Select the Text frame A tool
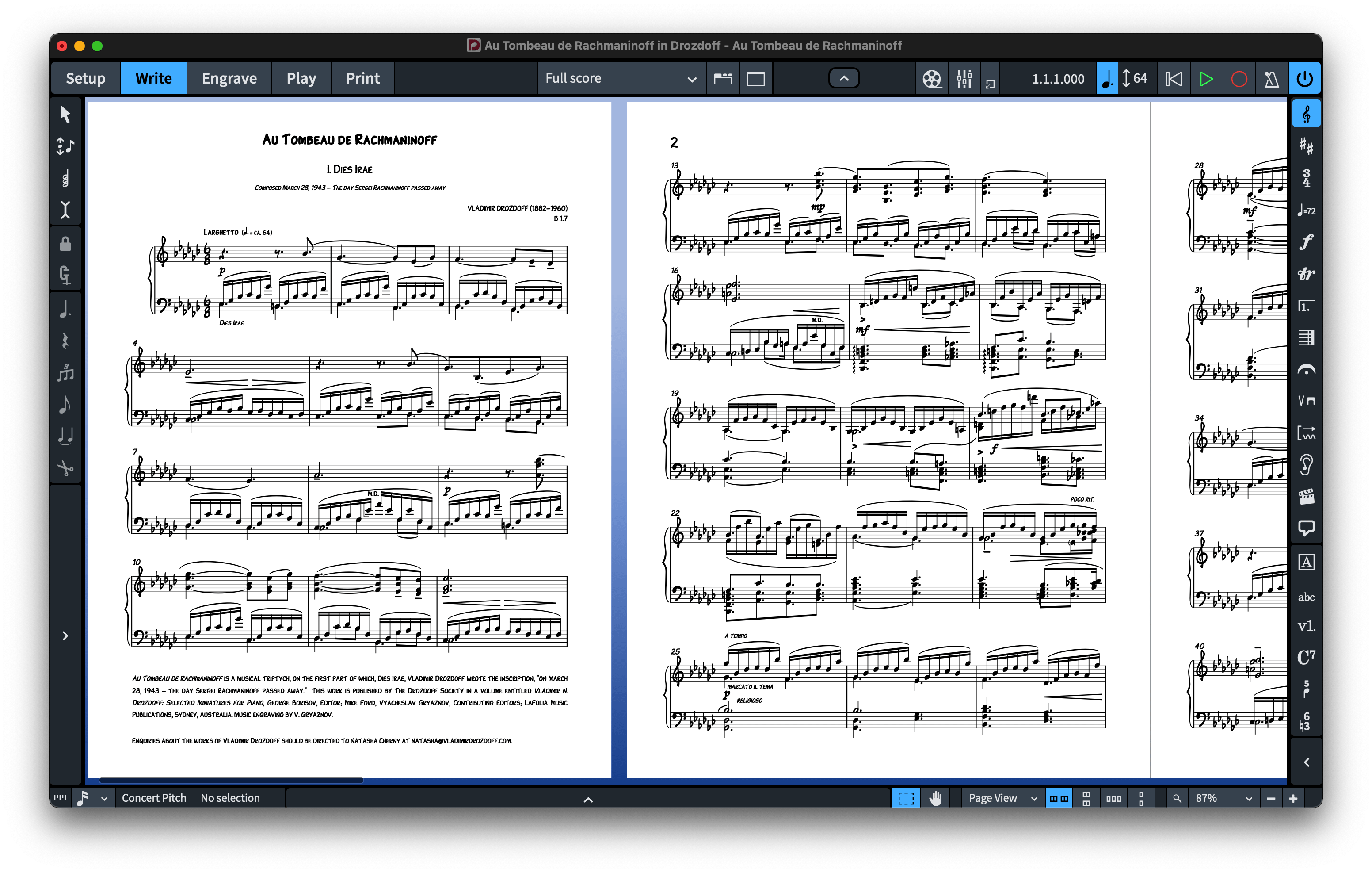The image size is (1372, 873). click(x=1306, y=563)
